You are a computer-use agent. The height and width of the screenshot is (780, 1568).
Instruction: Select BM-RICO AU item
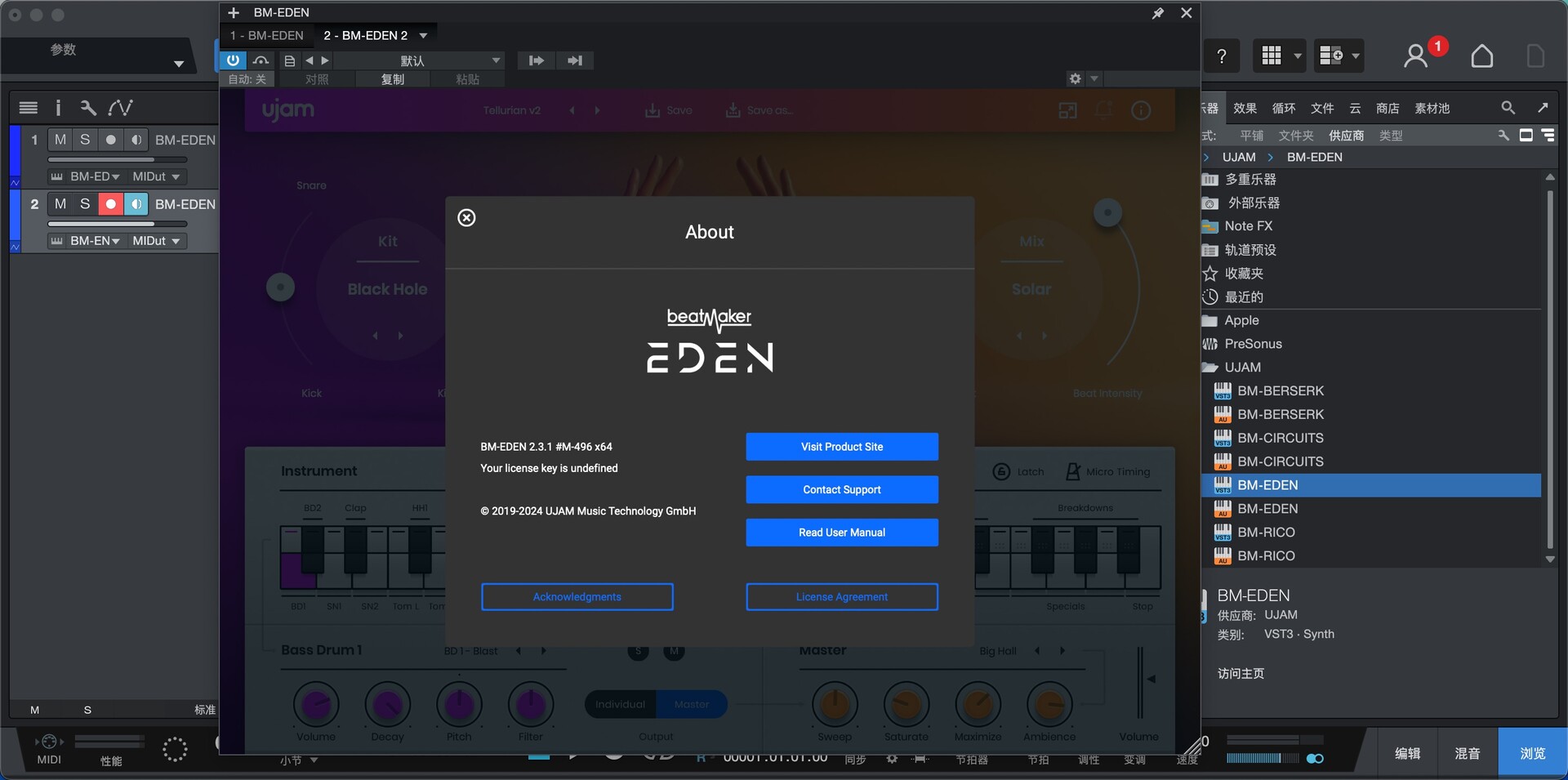(x=1266, y=556)
